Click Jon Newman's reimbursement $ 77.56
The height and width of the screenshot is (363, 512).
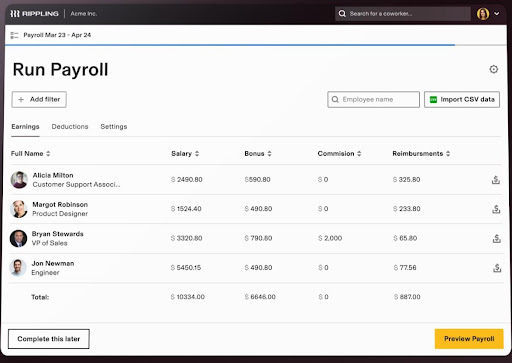coord(405,268)
